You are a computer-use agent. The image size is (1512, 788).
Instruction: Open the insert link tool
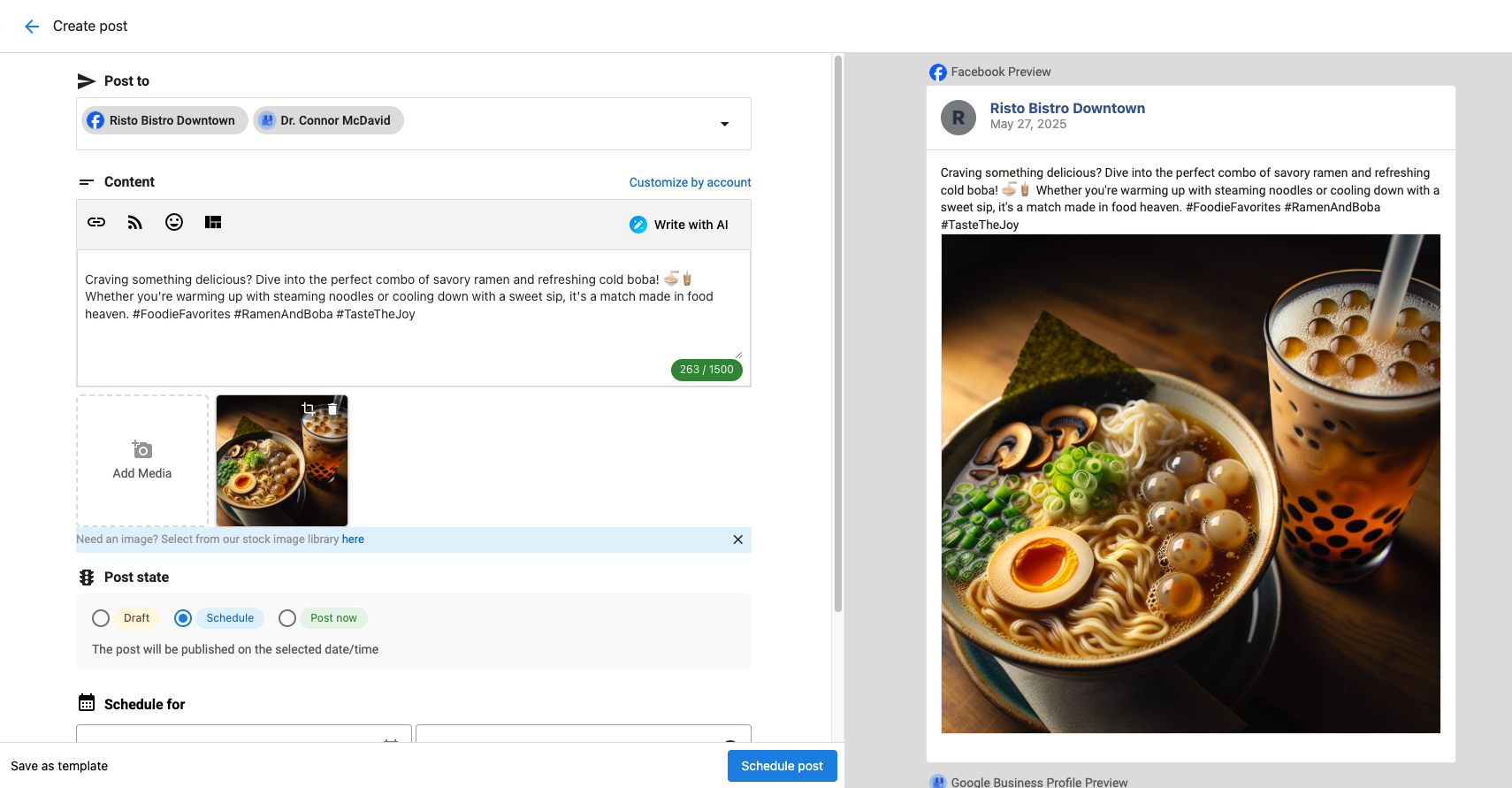coord(96,222)
